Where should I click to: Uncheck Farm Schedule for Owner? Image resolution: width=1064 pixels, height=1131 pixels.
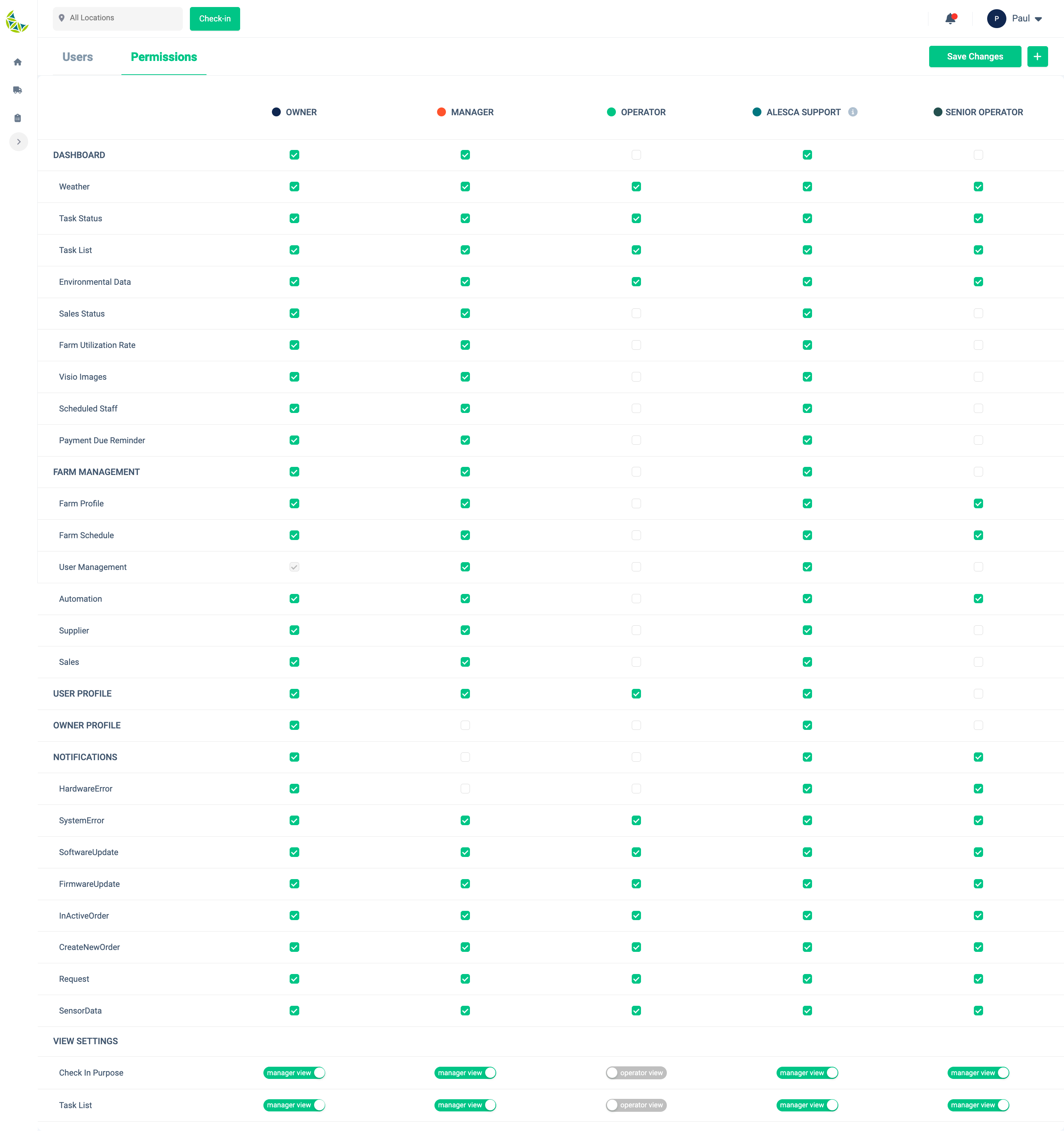pyautogui.click(x=294, y=535)
